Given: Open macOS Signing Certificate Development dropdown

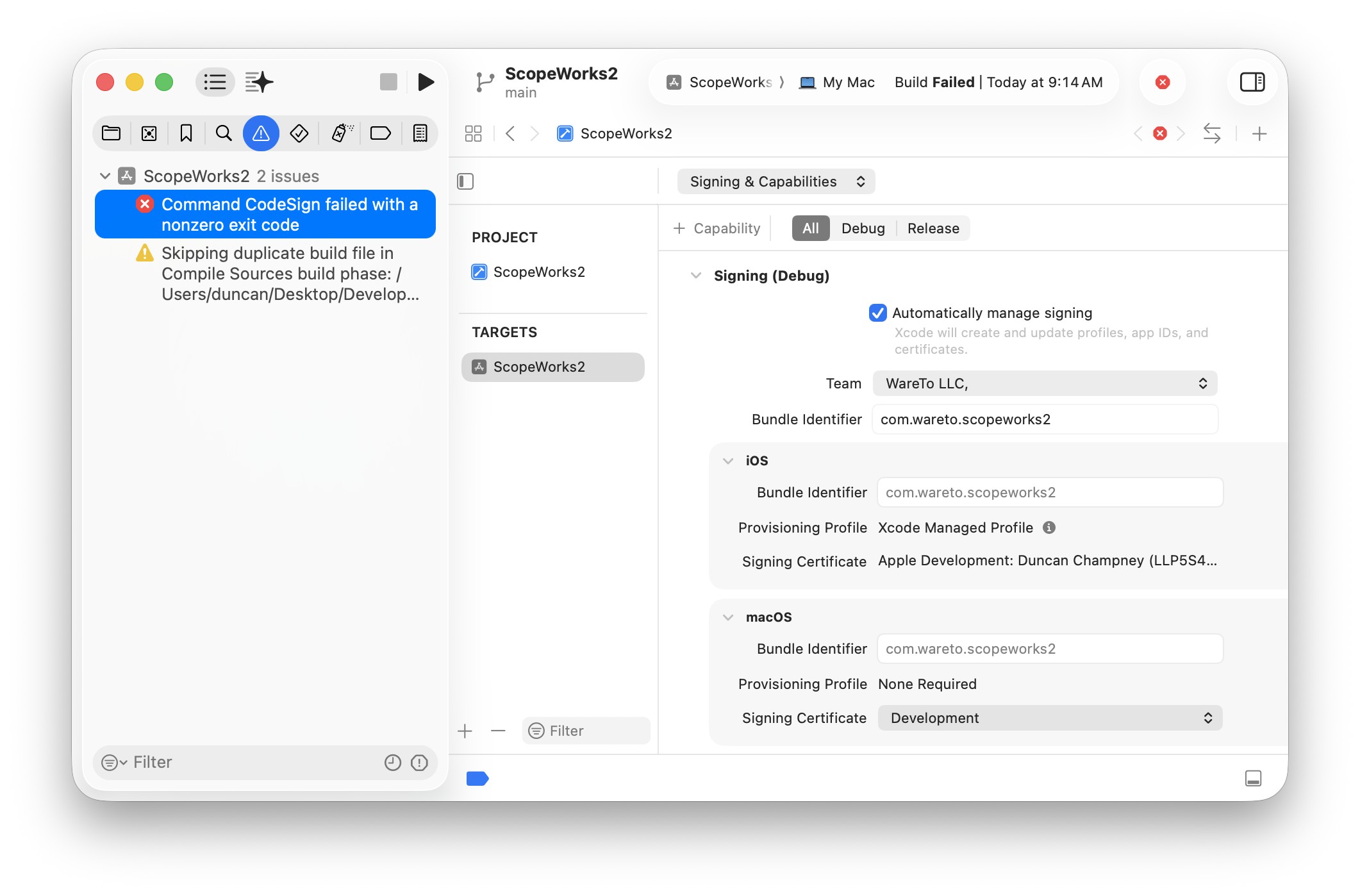Looking at the screenshot, I should [x=1050, y=718].
